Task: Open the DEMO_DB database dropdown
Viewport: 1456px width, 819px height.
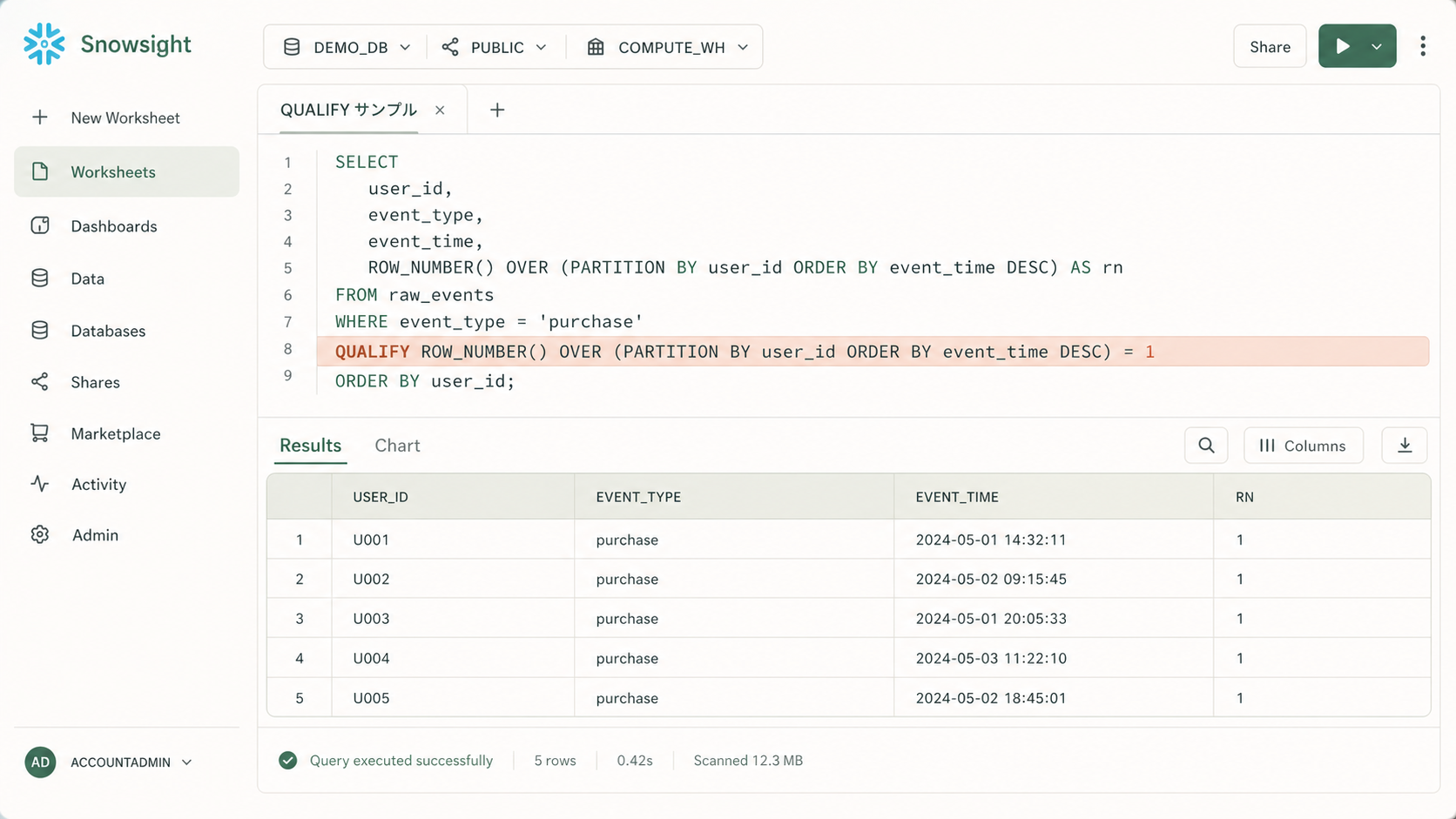Action: 347,47
